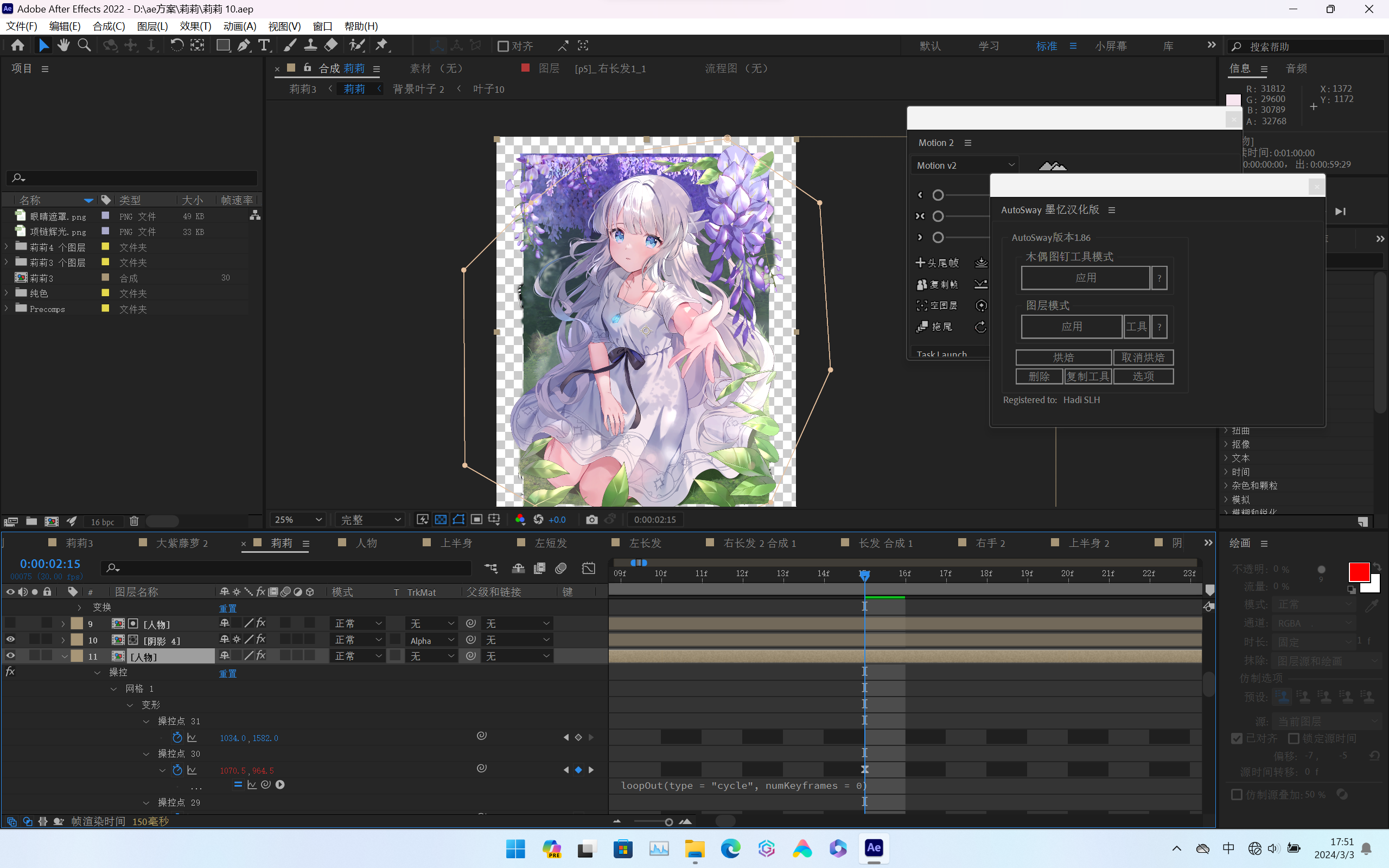Select the Pen tool
The image size is (1389, 868).
pos(244,46)
